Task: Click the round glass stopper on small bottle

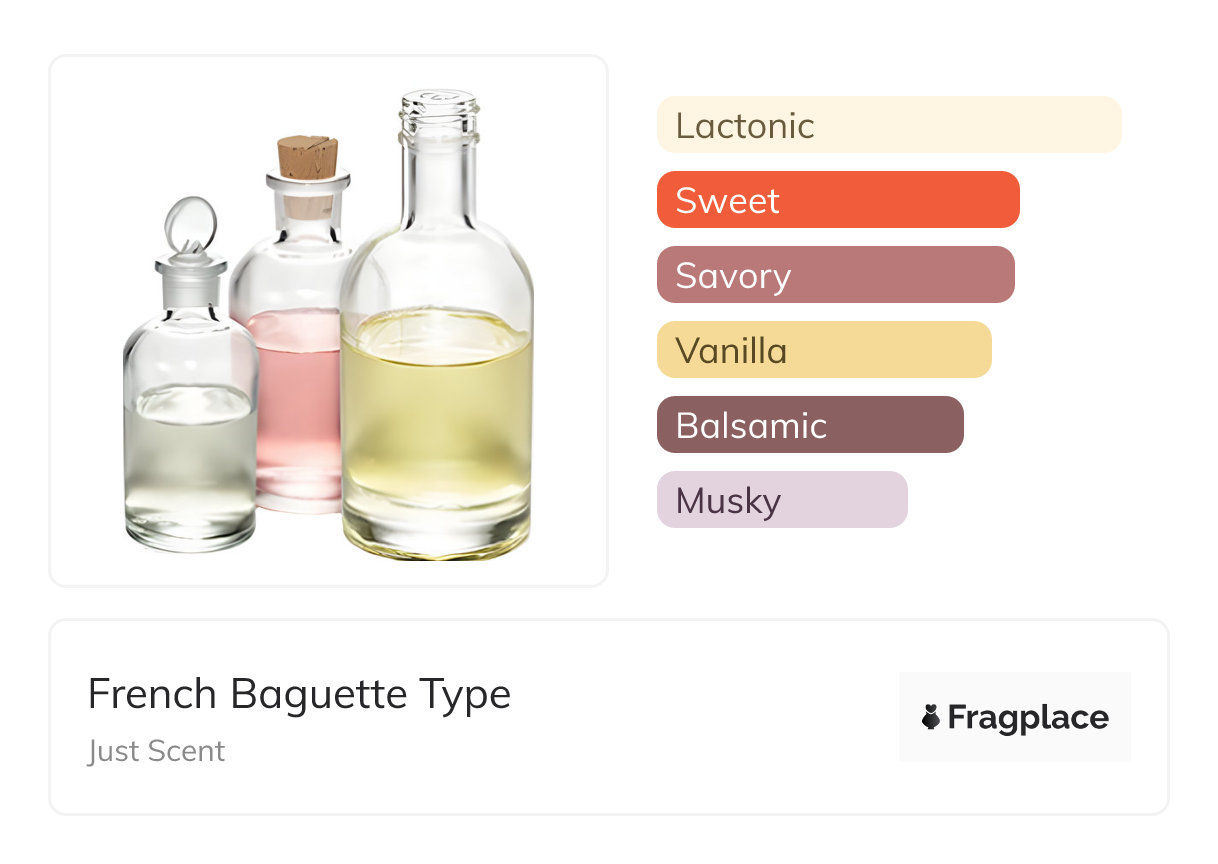Action: (x=188, y=224)
